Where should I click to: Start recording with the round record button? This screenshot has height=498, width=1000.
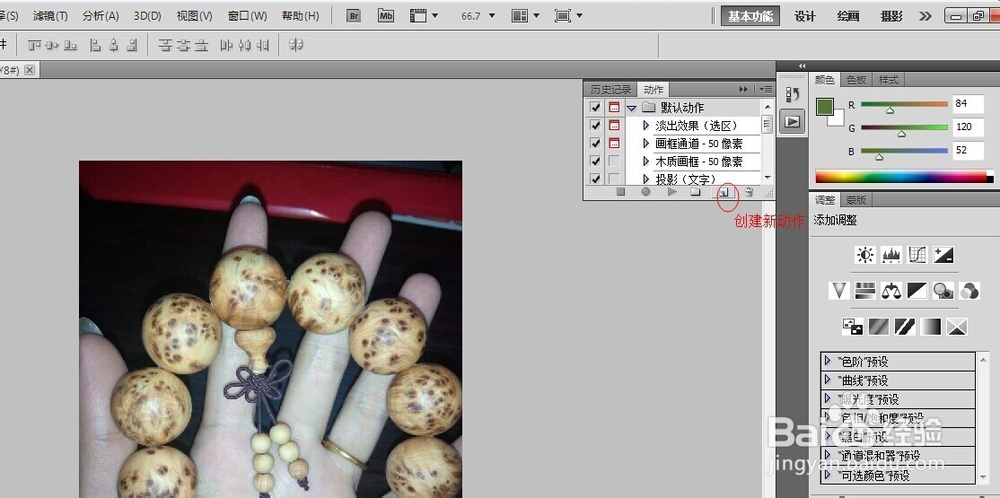(646, 192)
